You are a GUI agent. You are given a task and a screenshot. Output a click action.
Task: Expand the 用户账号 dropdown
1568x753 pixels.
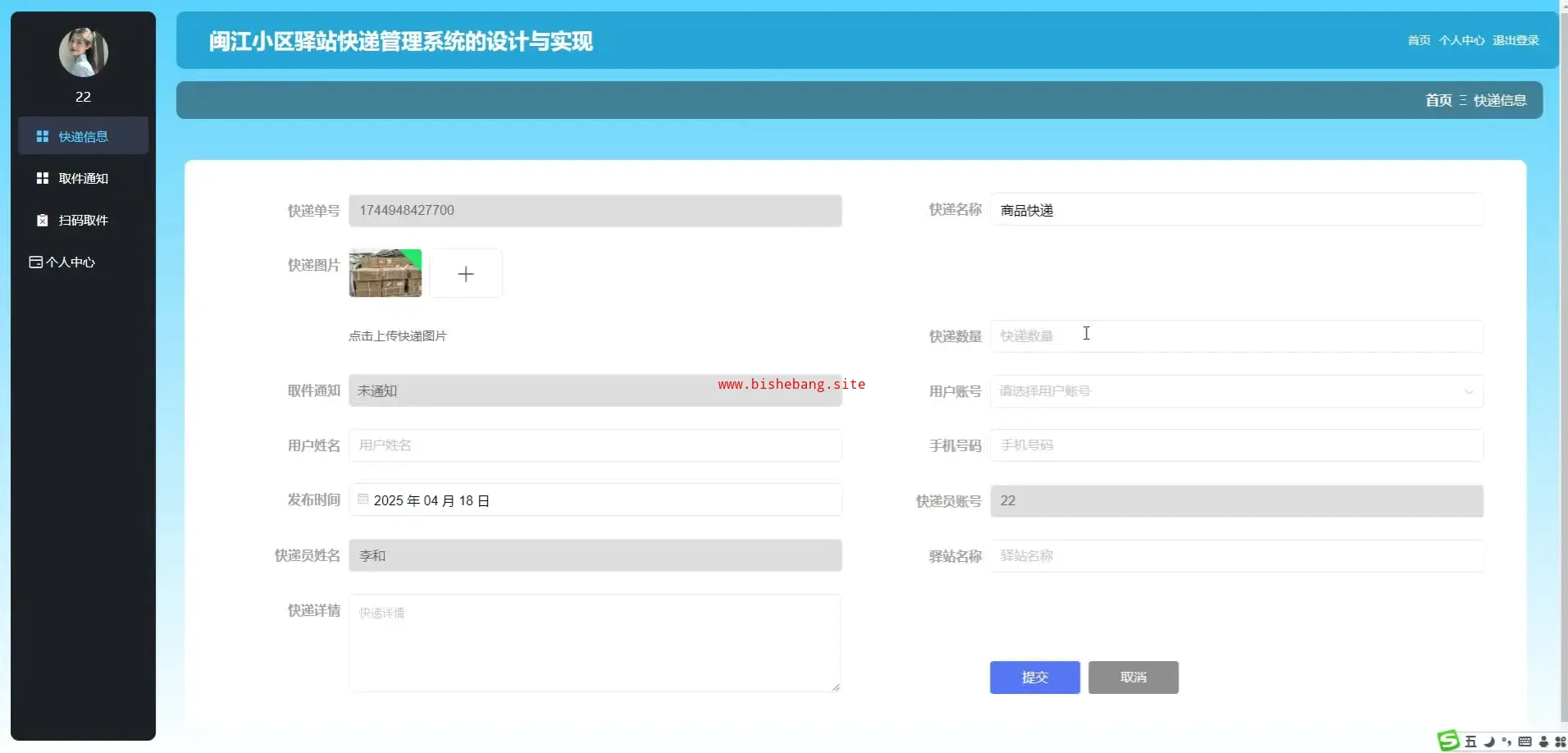(1237, 391)
